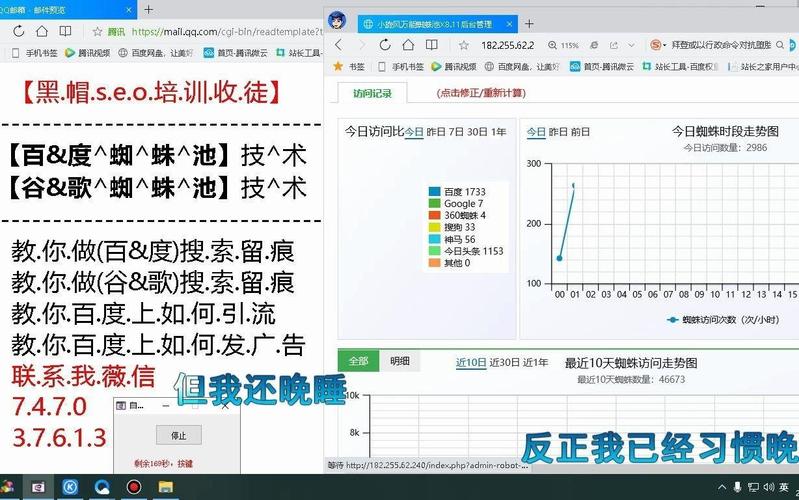
Task: Click blue 百度 color swatch in legend
Action: [x=435, y=192]
